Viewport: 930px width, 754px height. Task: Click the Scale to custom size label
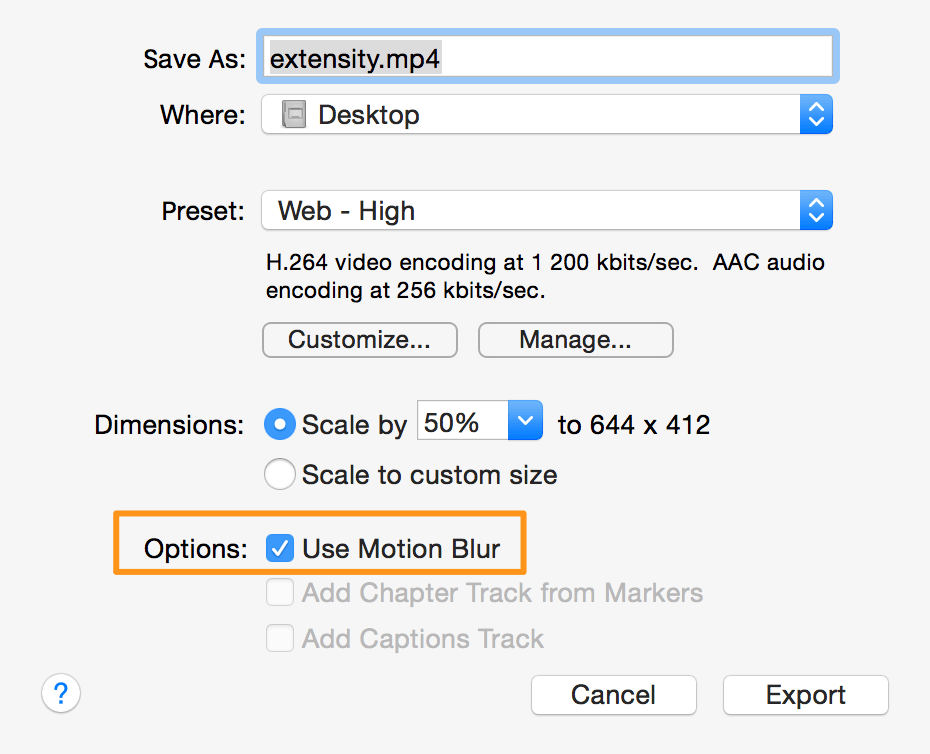429,475
